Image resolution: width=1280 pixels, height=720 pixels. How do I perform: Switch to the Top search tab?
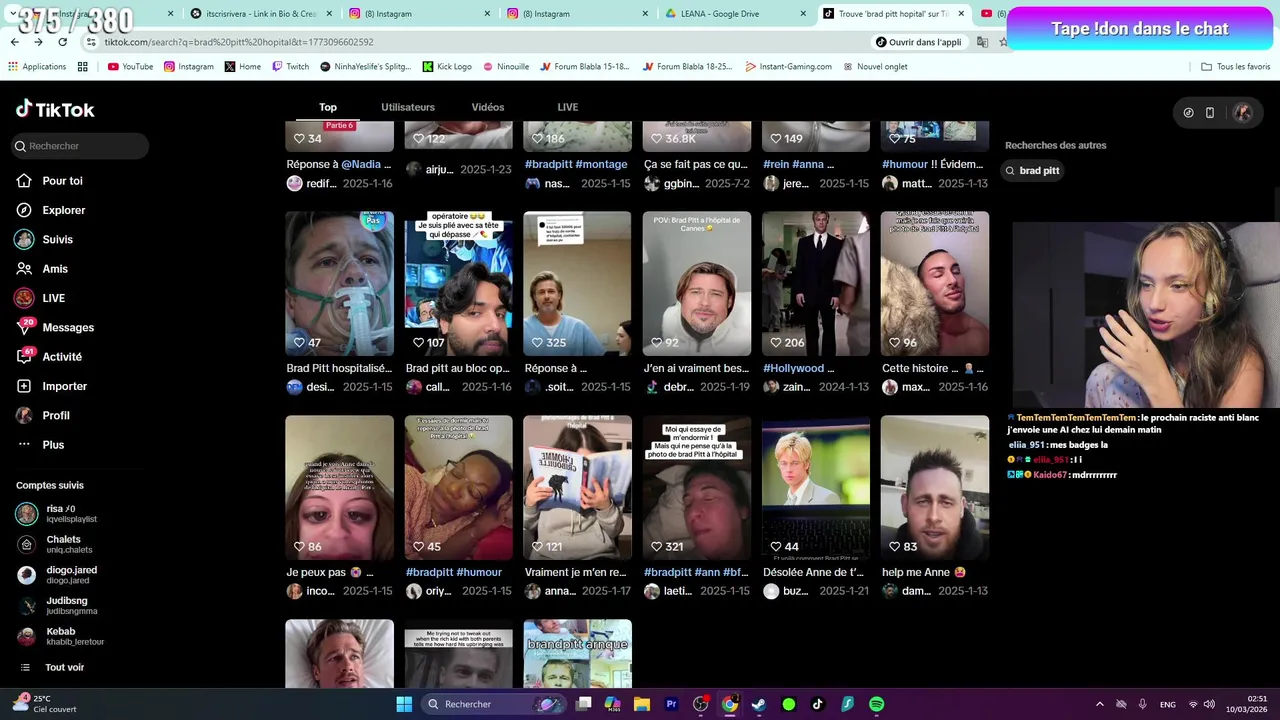pyautogui.click(x=328, y=107)
